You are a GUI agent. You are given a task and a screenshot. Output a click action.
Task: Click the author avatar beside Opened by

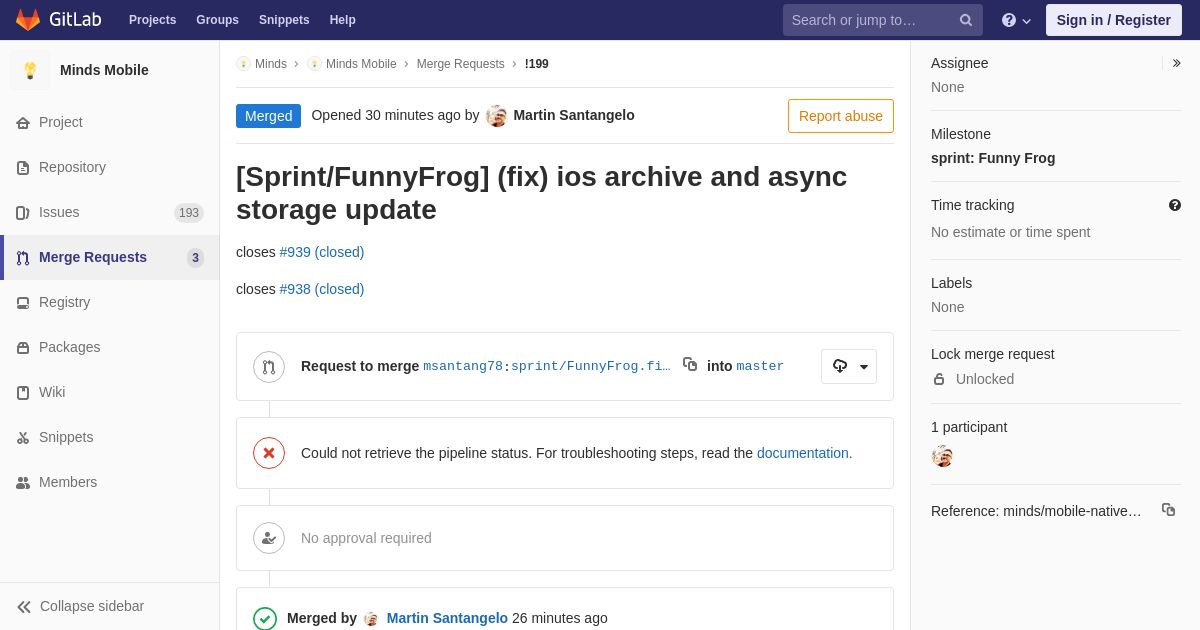[497, 116]
